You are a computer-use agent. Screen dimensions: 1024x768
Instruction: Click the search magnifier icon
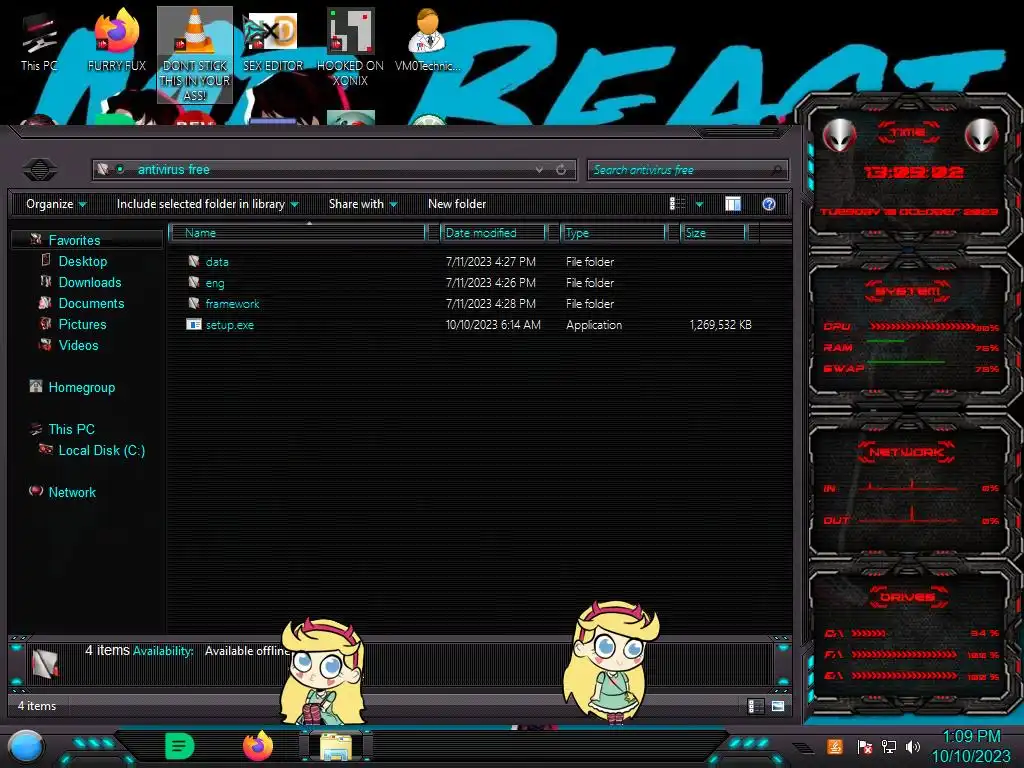click(776, 170)
